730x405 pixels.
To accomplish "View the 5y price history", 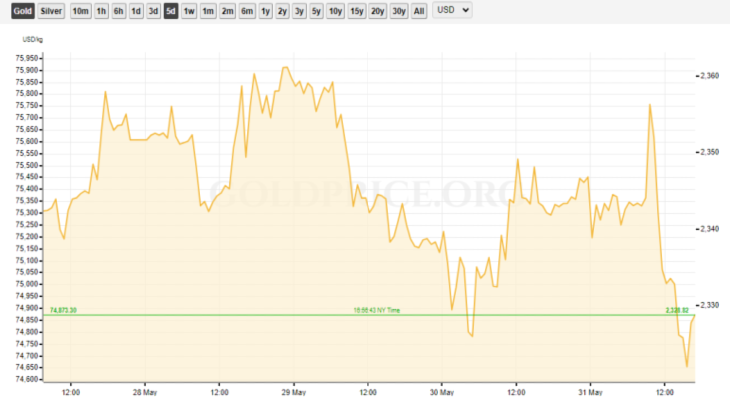I will (316, 11).
